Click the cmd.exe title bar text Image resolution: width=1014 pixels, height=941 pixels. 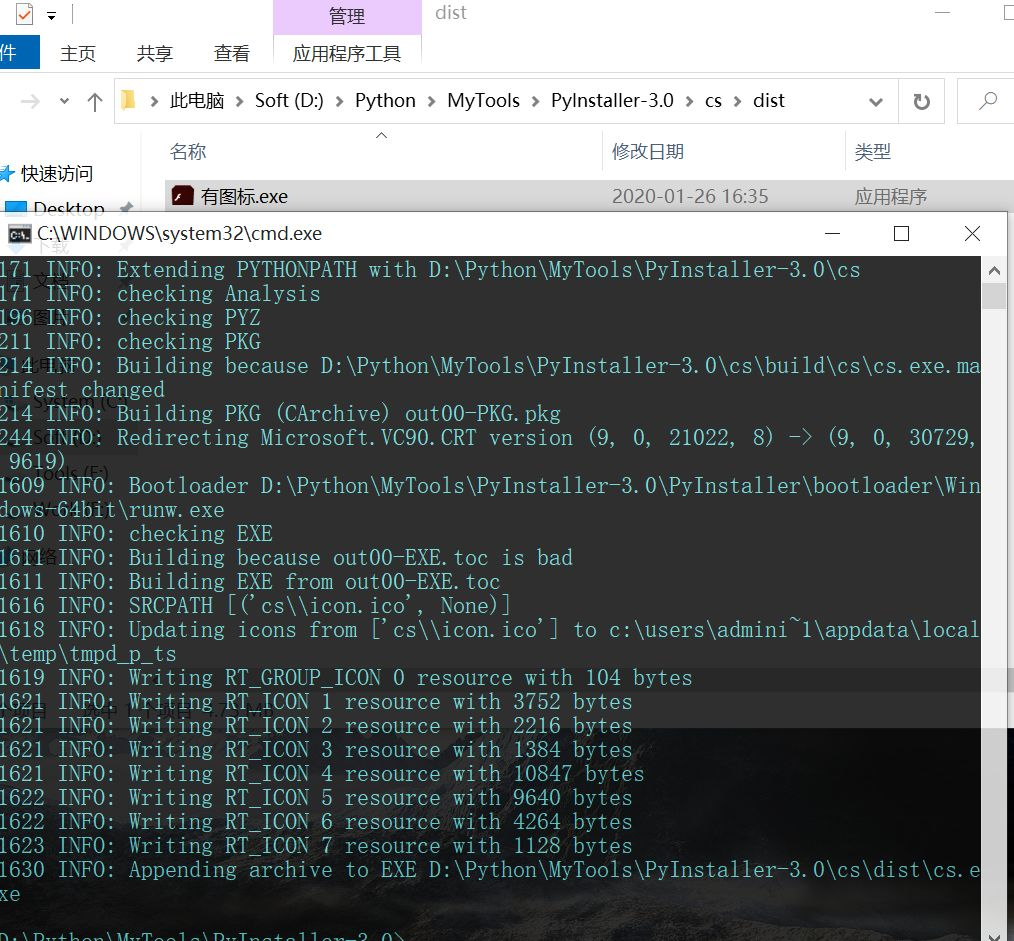tap(179, 233)
